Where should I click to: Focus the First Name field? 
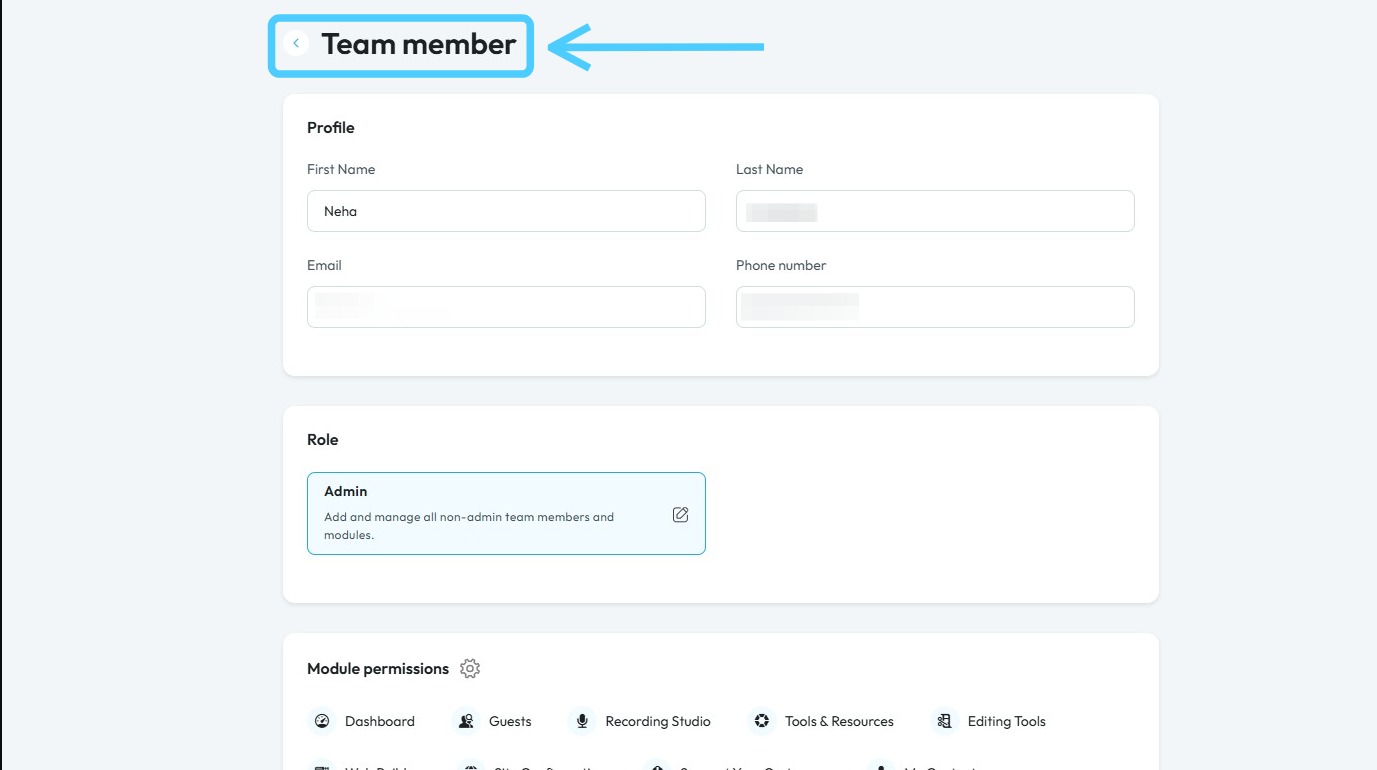coord(506,211)
